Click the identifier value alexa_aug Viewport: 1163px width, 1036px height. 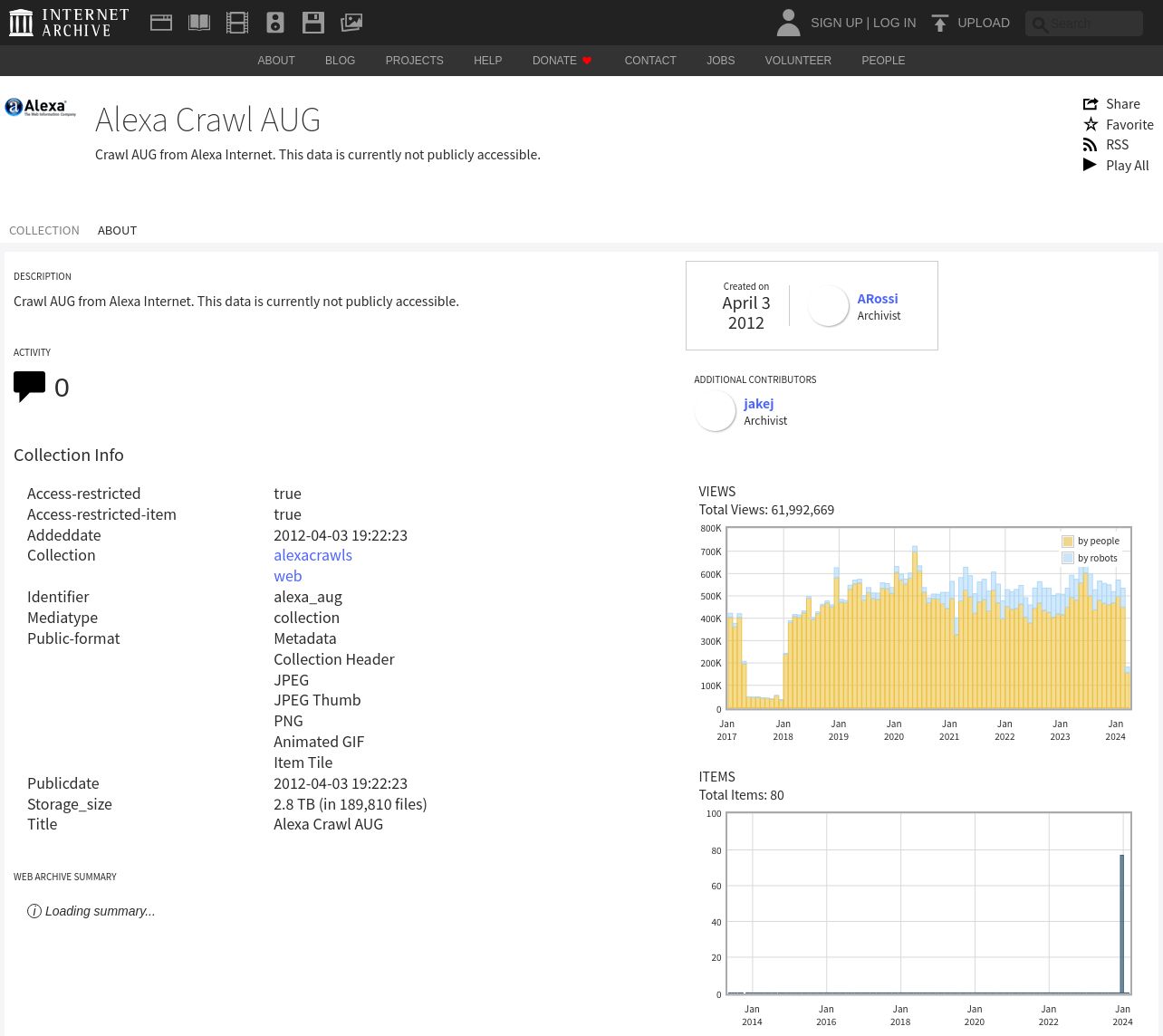click(x=308, y=597)
